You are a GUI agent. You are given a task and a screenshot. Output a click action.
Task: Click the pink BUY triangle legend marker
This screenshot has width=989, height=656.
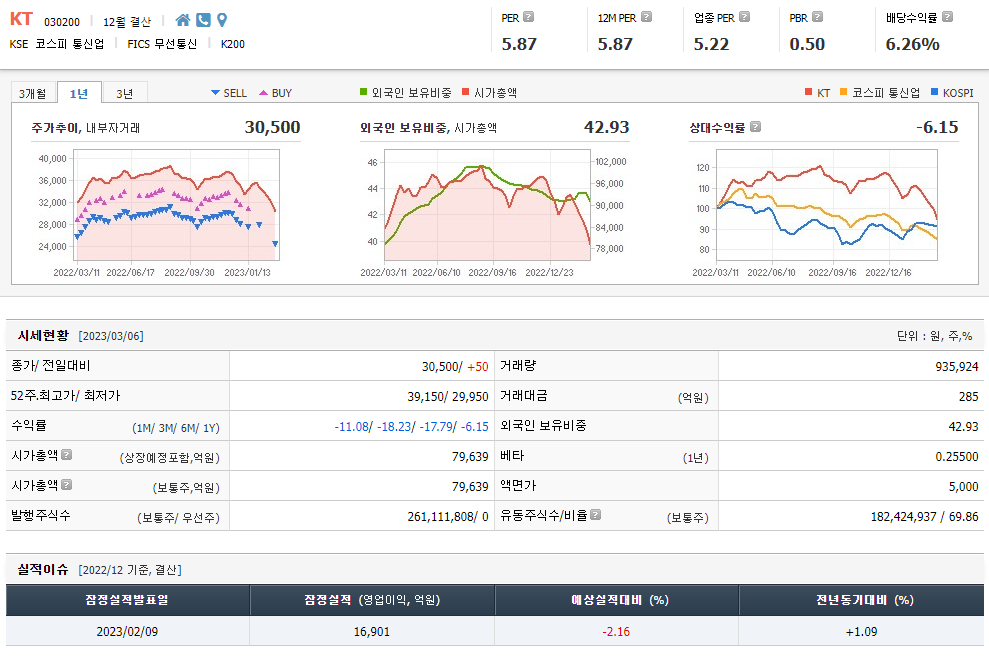[264, 93]
